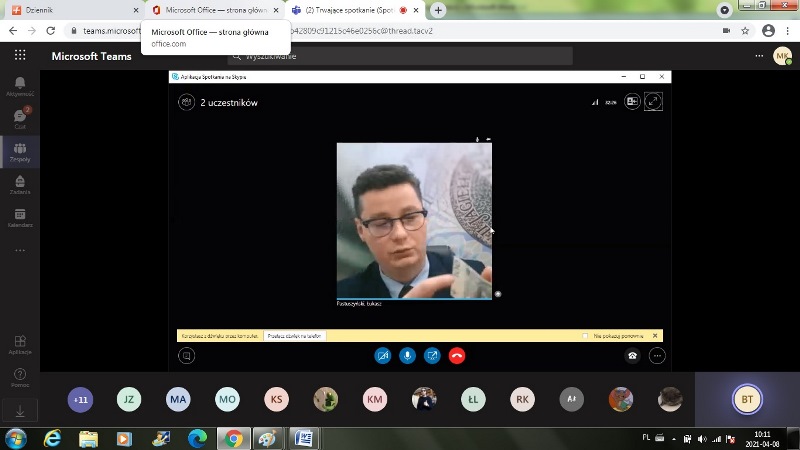Open the layout picker icon
This screenshot has width=800, height=450.
click(x=632, y=102)
